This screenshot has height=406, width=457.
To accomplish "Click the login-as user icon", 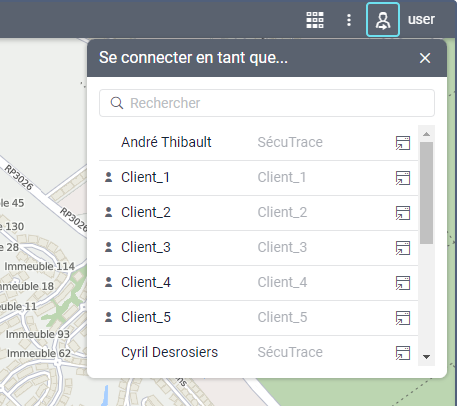I will pyautogui.click(x=383, y=20).
